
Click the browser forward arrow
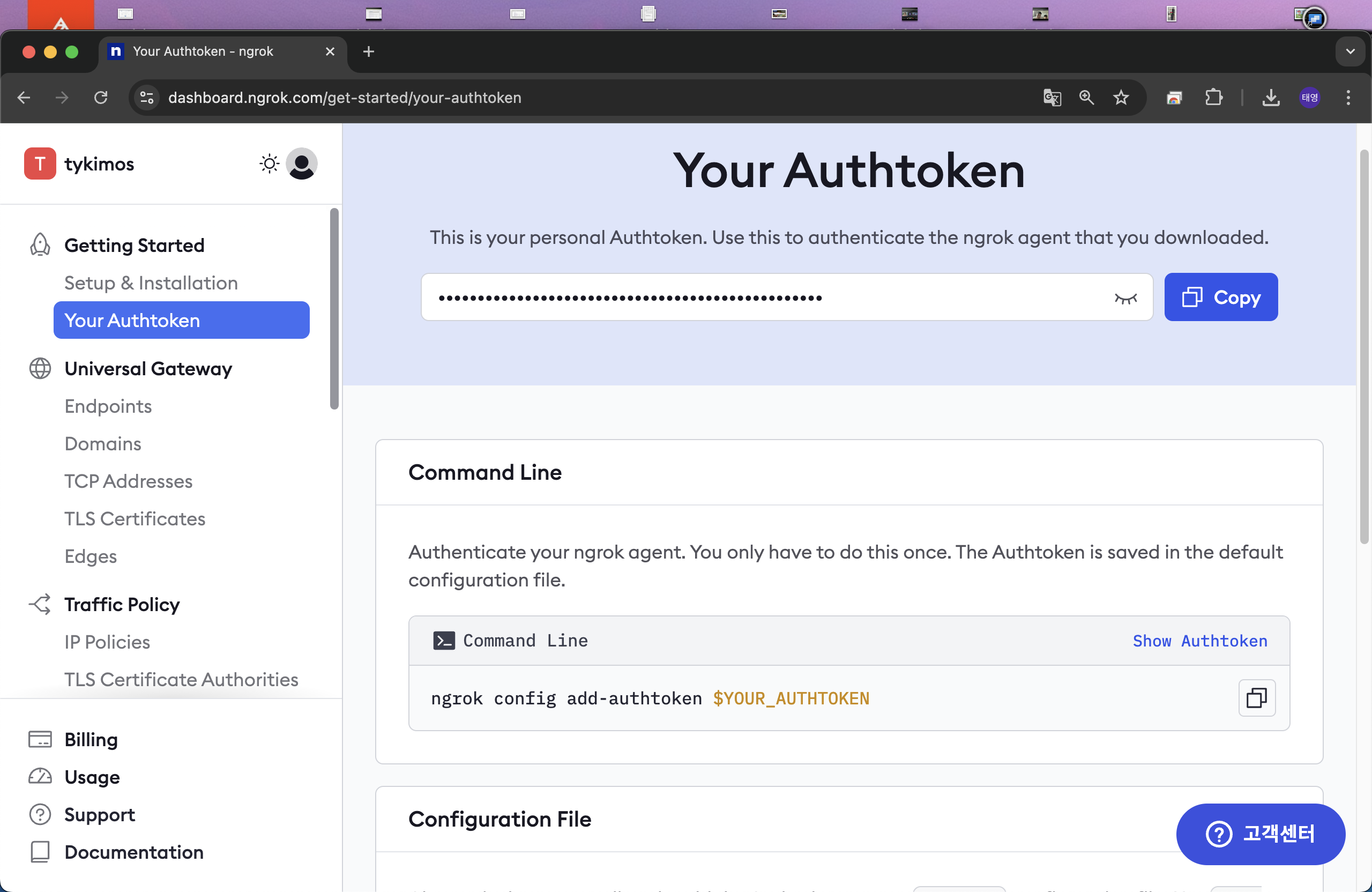(62, 98)
